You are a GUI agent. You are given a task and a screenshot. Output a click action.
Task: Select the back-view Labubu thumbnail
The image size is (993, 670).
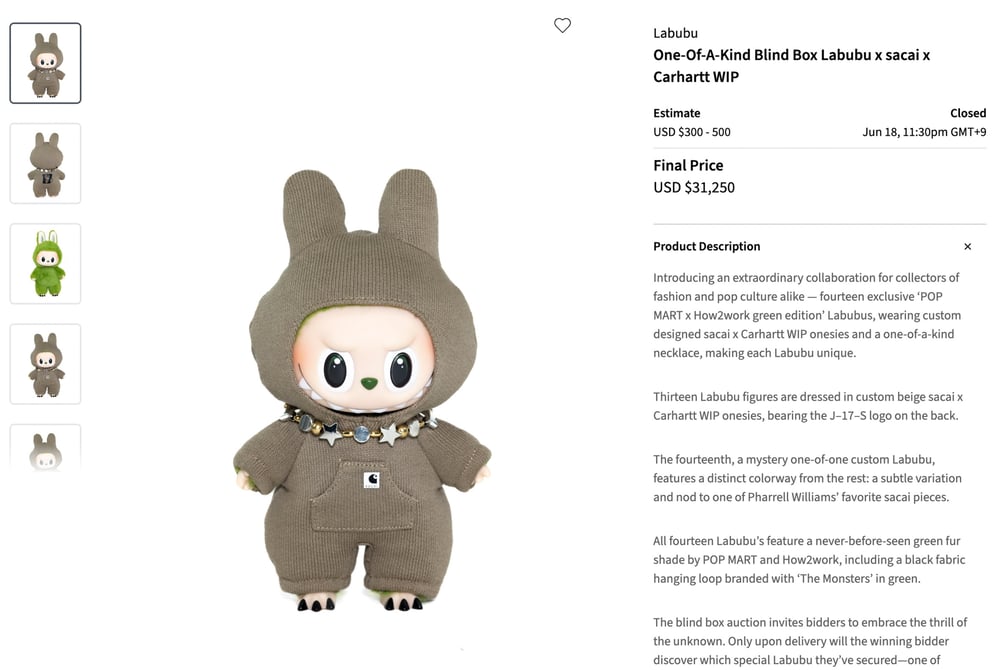(x=46, y=163)
